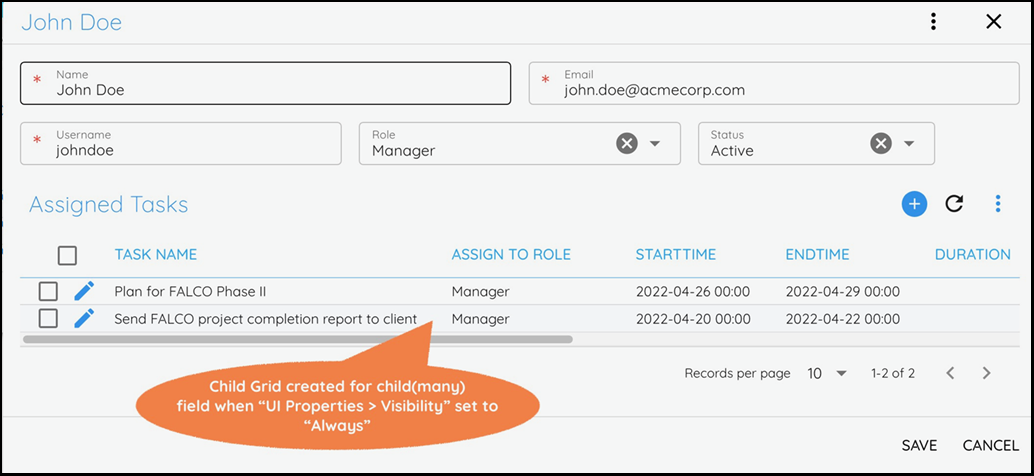Sort by the STARTTIME column header
Image resolution: width=1034 pixels, height=476 pixels.
coord(675,255)
